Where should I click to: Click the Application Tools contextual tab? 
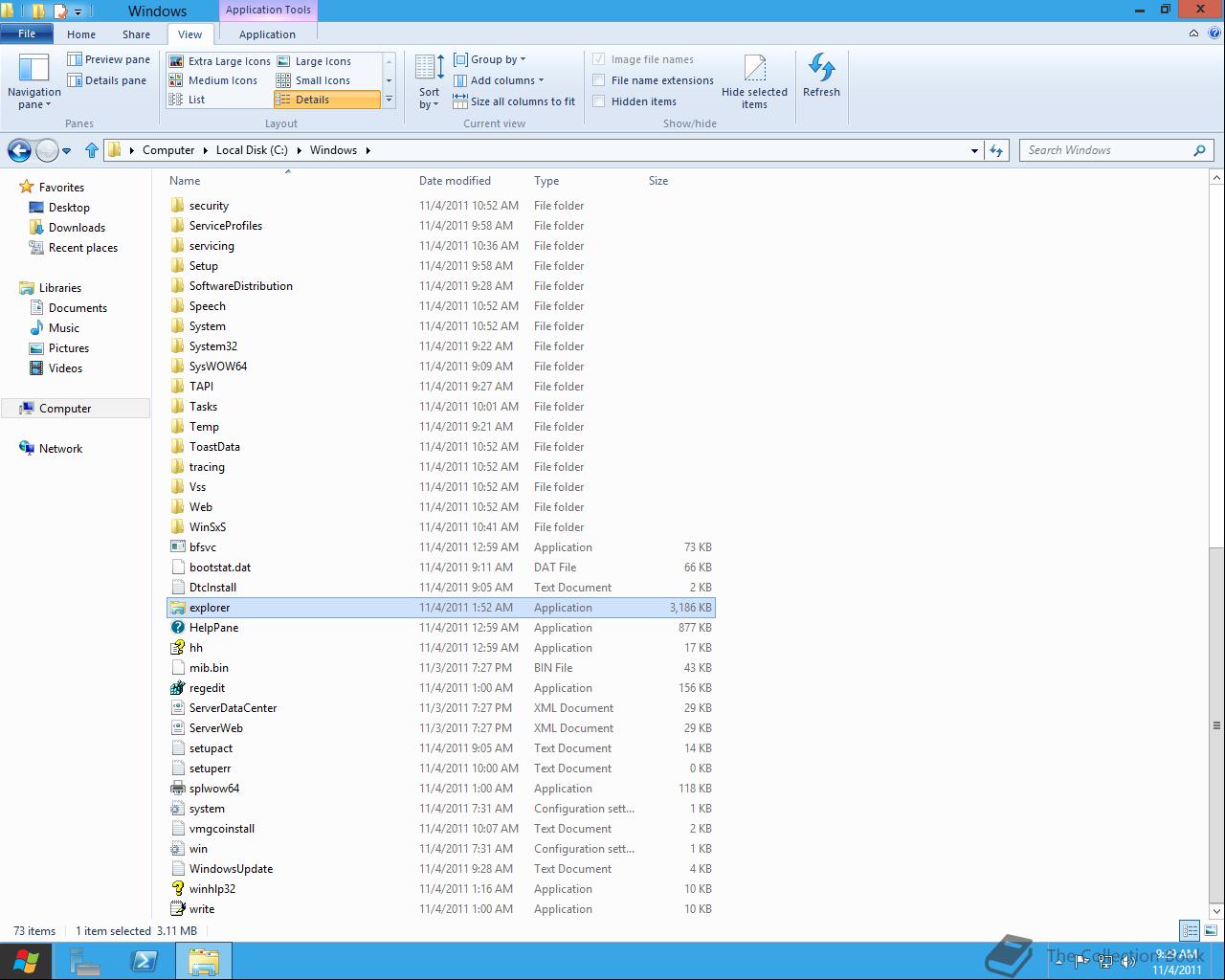[x=268, y=11]
